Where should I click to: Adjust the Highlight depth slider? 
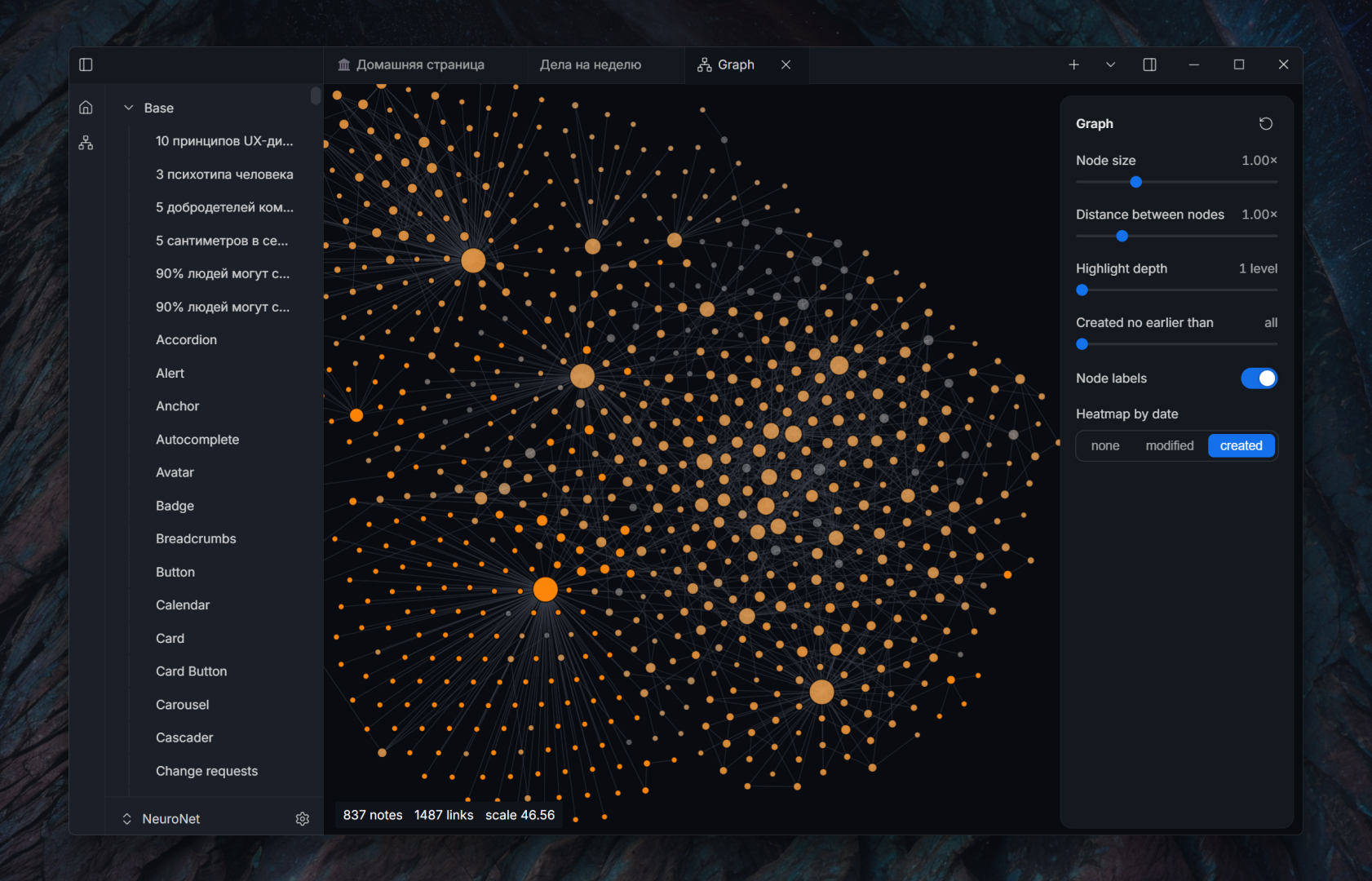pyautogui.click(x=1082, y=290)
